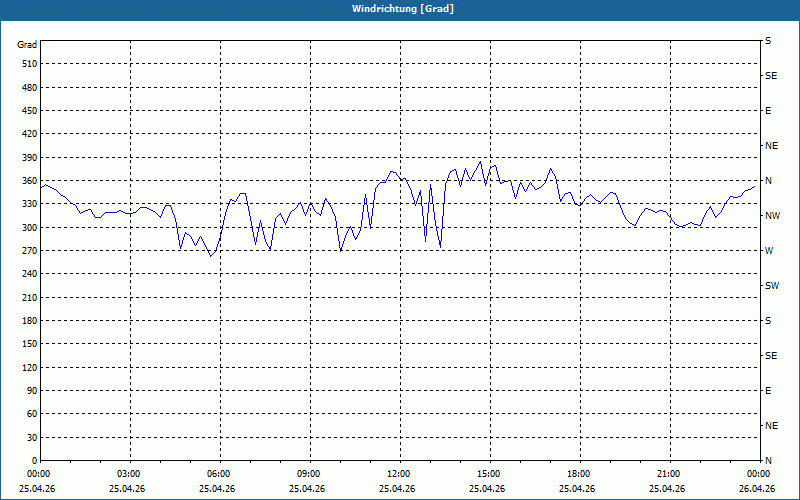
Task: Pick the NE label between 420 and 390 levels
Action: tap(771, 146)
